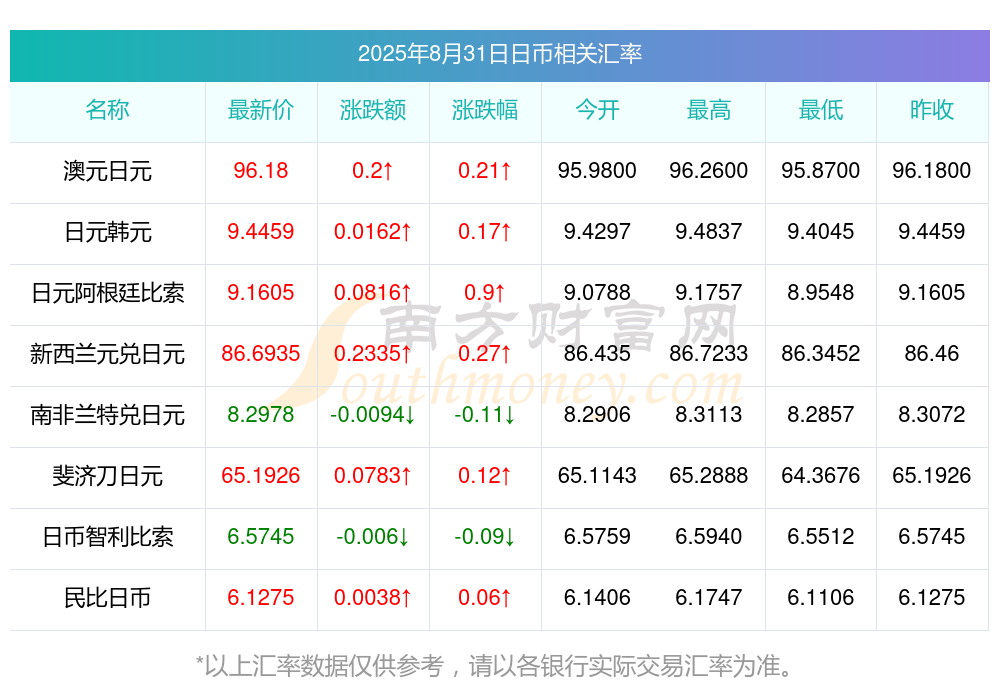Click the red latest price 9.4459 for 日元韩元
Viewport: 1000px width, 698px height.
(261, 232)
